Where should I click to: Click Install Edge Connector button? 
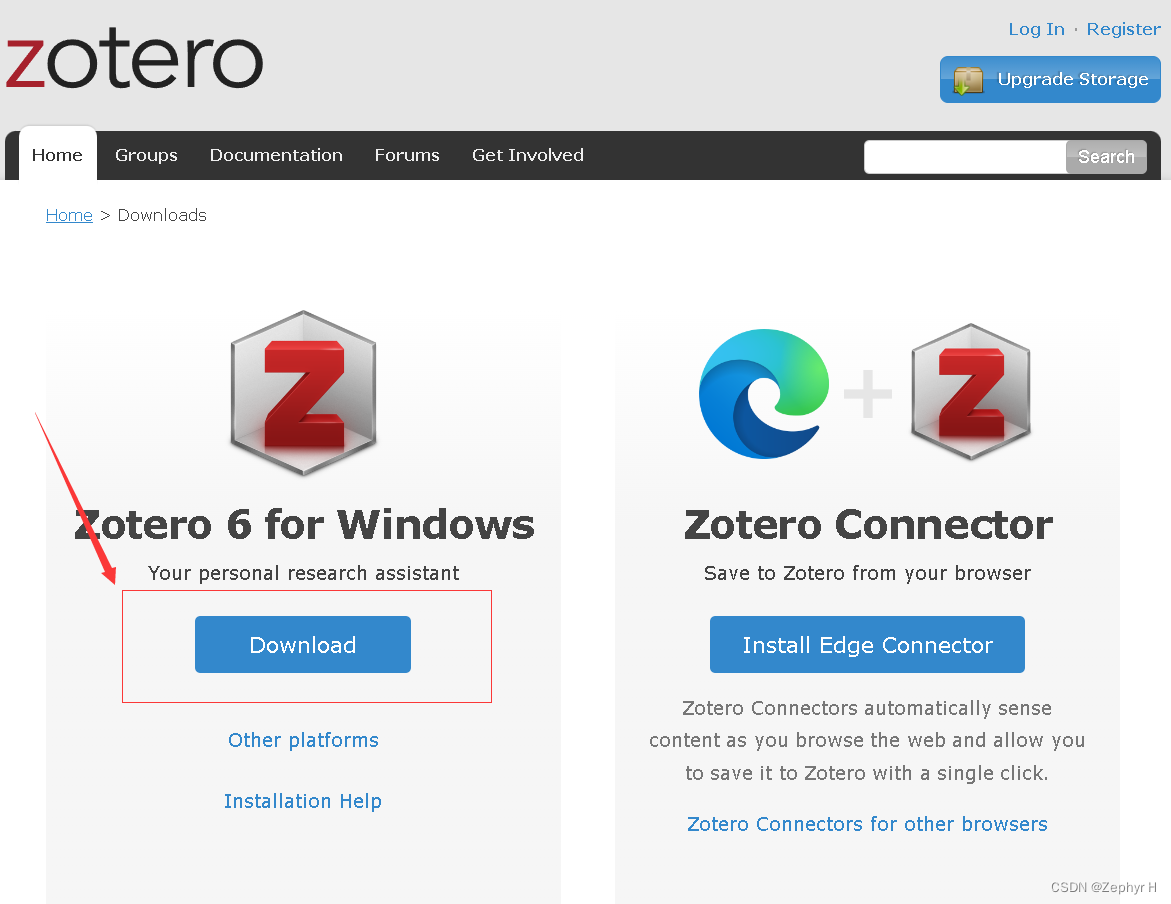(867, 644)
